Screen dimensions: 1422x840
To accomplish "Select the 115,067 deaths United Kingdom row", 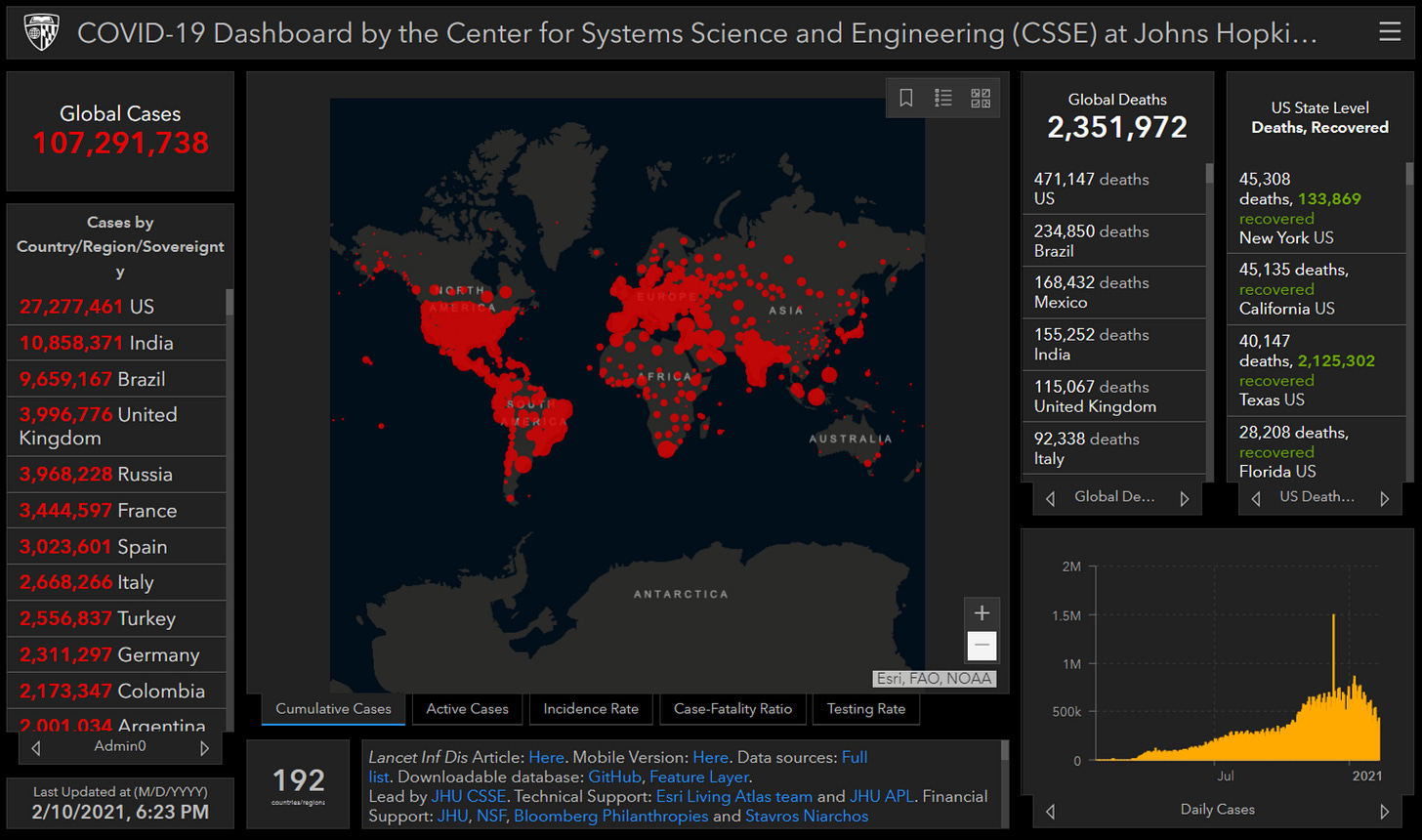I will pos(1114,396).
